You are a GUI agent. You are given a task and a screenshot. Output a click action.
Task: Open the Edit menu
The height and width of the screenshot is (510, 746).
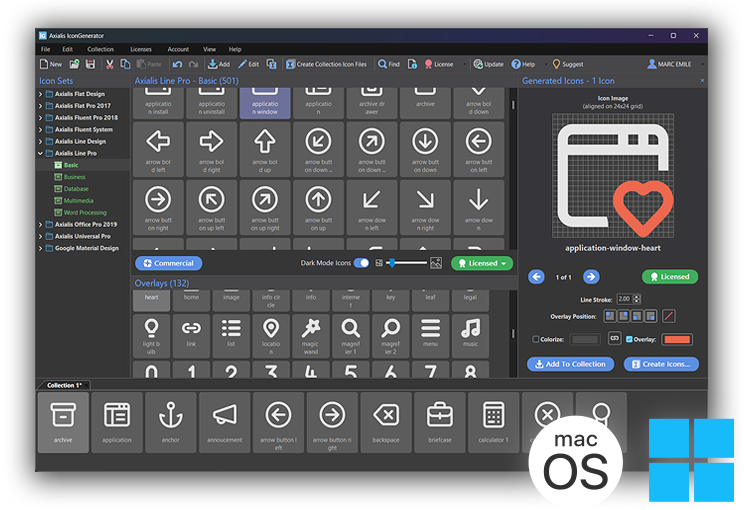pyautogui.click(x=68, y=49)
